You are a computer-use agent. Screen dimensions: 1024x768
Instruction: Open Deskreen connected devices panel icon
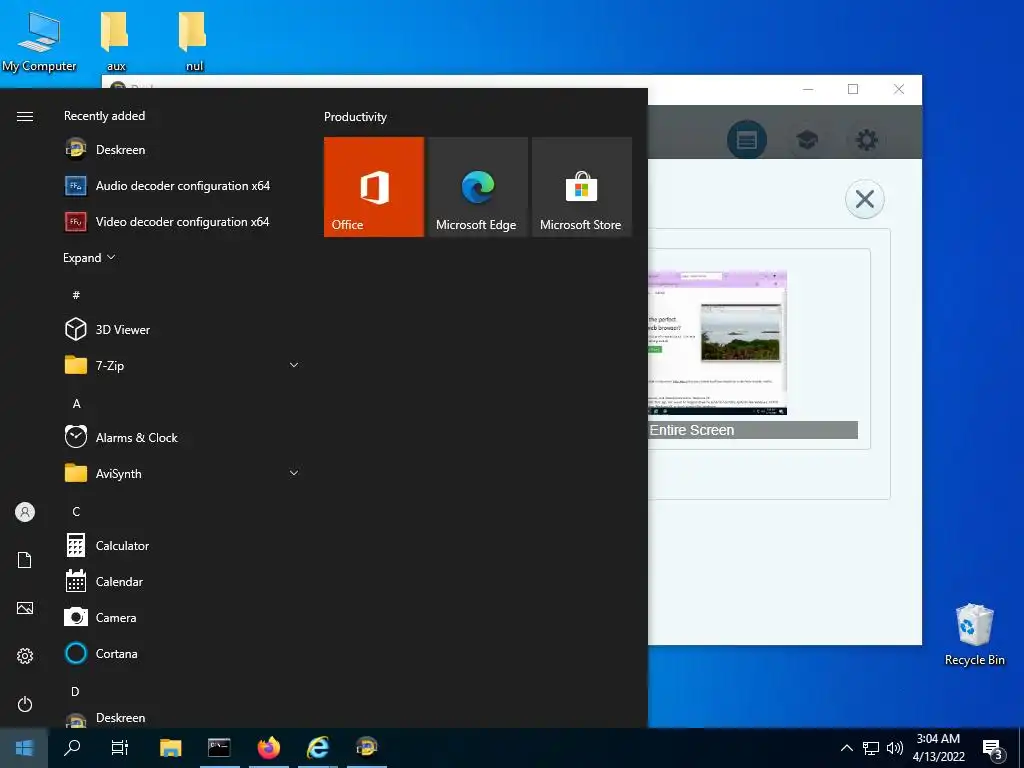pos(746,140)
